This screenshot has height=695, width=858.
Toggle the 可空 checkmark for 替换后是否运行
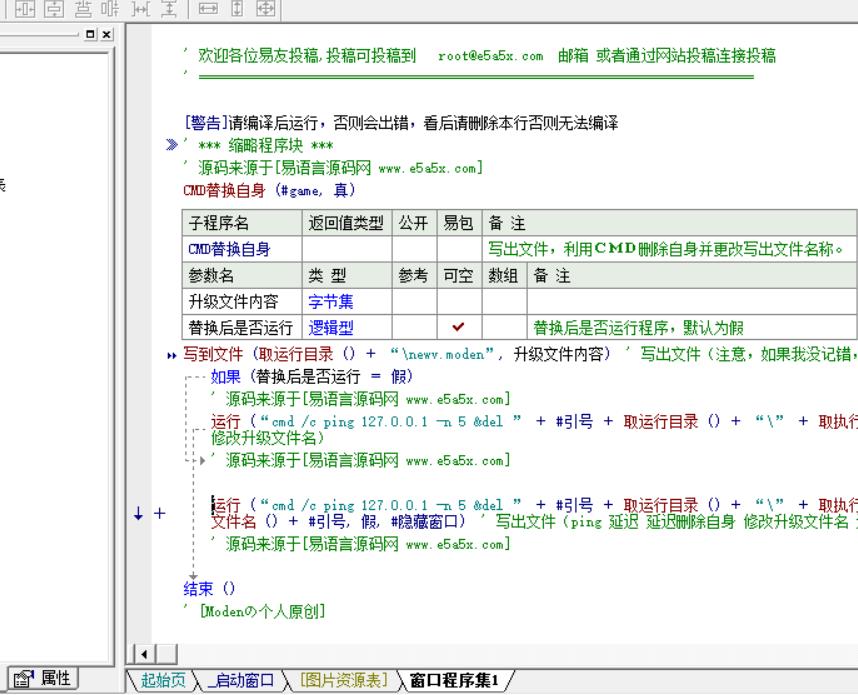tap(459, 327)
